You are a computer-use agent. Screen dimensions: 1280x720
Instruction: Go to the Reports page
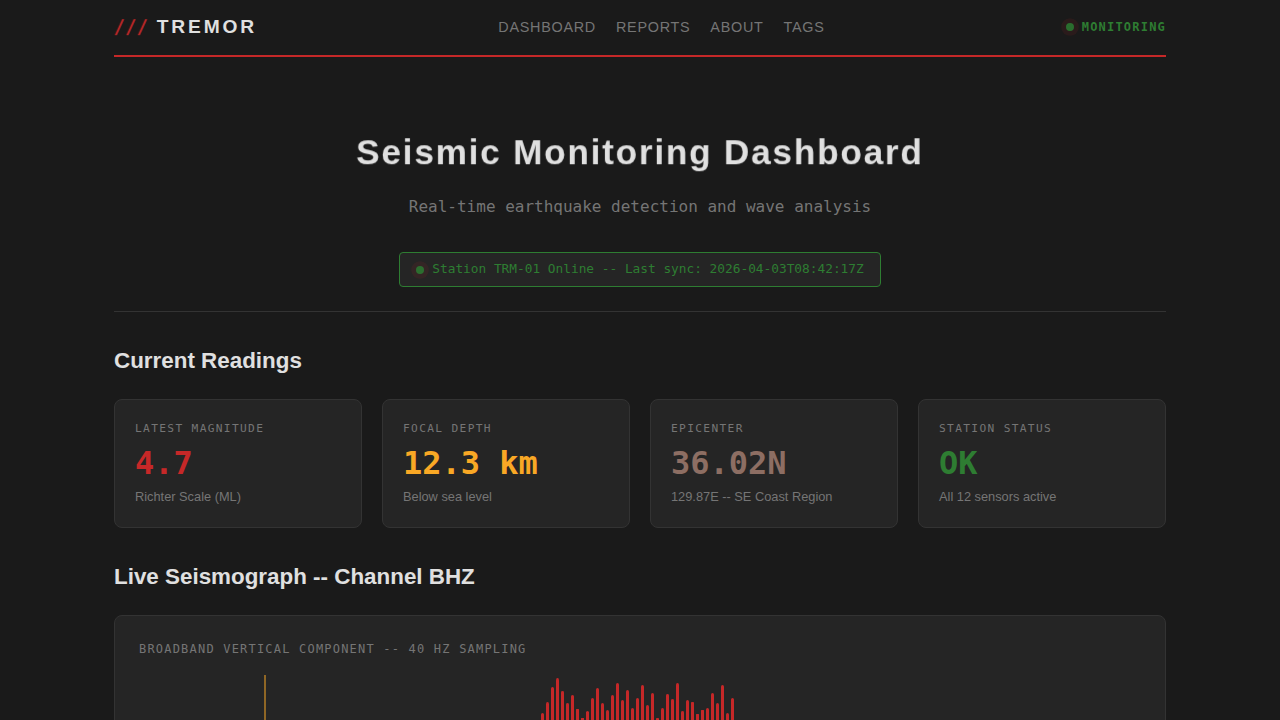tap(652, 27)
